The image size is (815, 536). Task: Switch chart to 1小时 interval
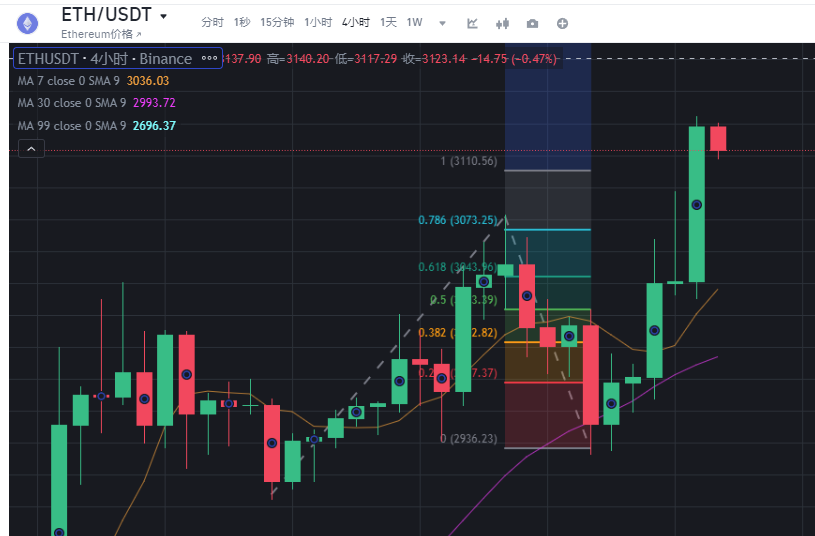click(x=318, y=22)
